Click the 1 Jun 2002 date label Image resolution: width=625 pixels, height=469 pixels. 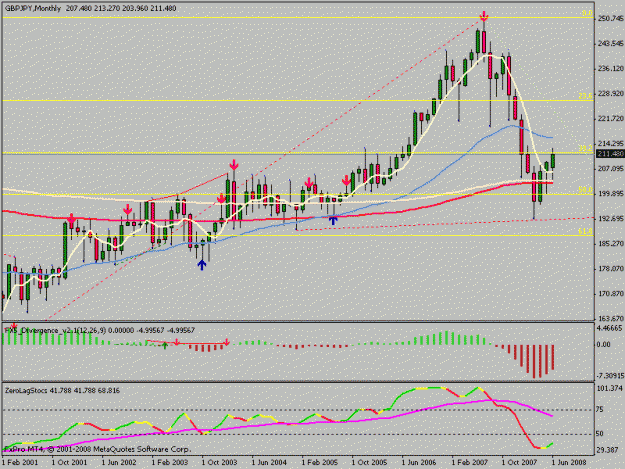[x=119, y=462]
